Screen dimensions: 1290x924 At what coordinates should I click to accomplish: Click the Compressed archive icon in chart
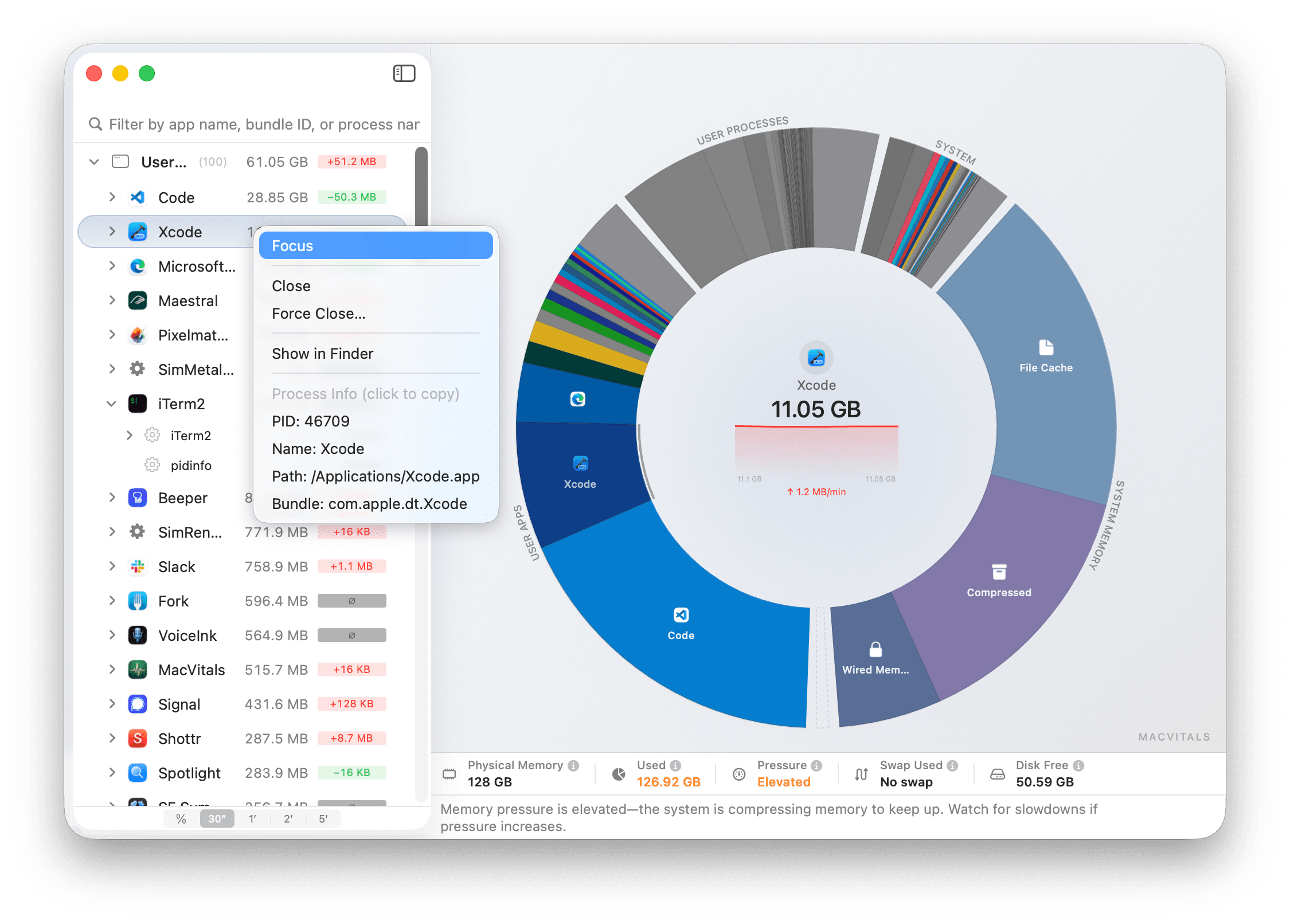click(x=999, y=572)
